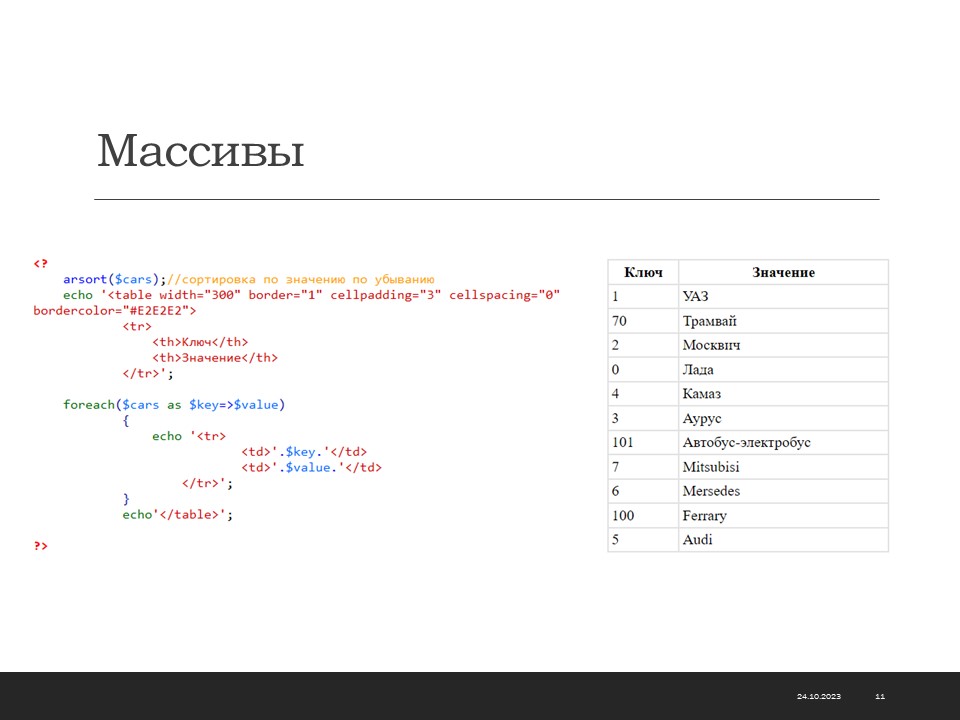Click the "Значение" table column header
Screen dimensions: 960x720
783,272
